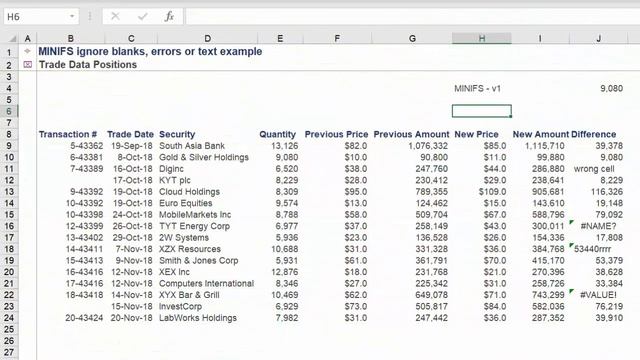The image size is (640, 360).
Task: Click the 'Quantity' column heading
Action: click(278, 134)
